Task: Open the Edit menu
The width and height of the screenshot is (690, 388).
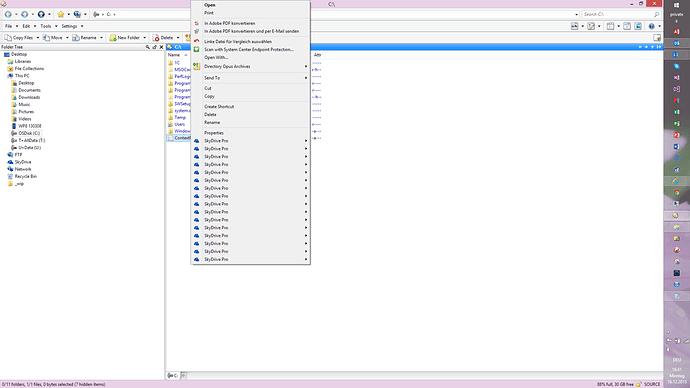Action: pos(26,26)
